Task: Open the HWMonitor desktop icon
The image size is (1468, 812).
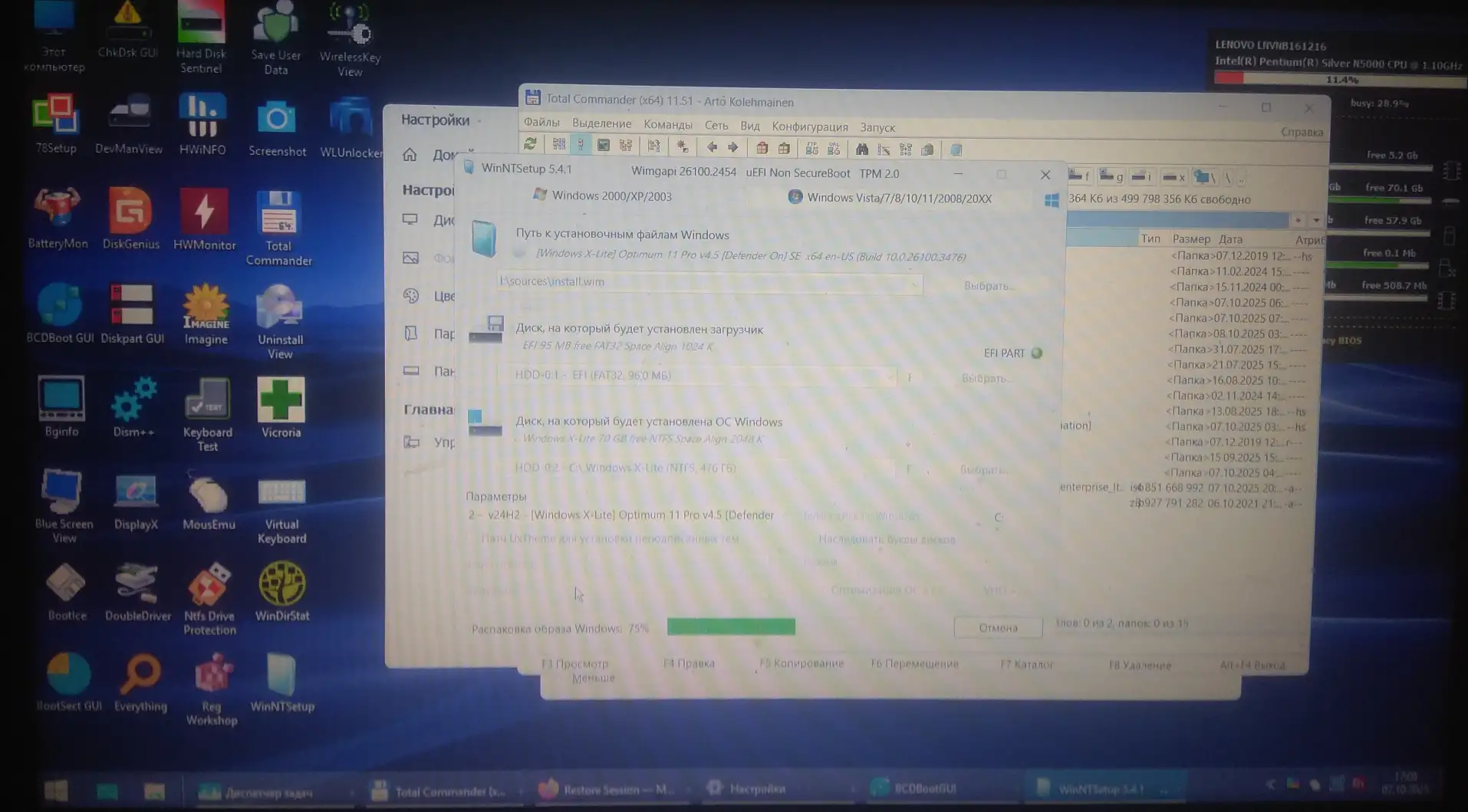Action: 204,219
